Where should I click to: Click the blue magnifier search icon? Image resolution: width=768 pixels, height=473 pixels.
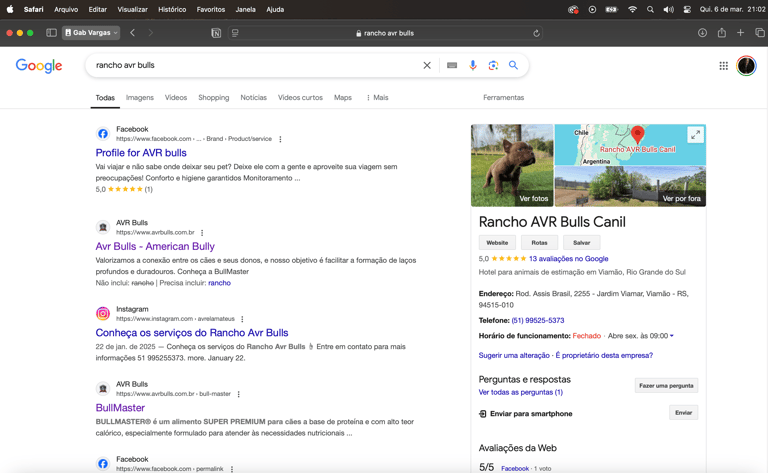513,65
